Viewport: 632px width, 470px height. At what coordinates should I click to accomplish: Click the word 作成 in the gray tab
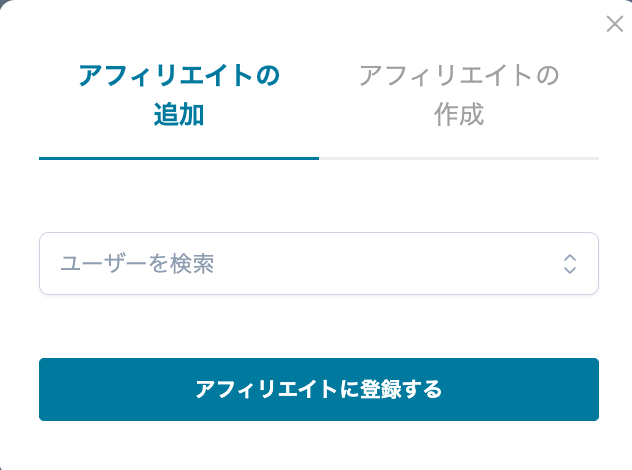pyautogui.click(x=459, y=115)
